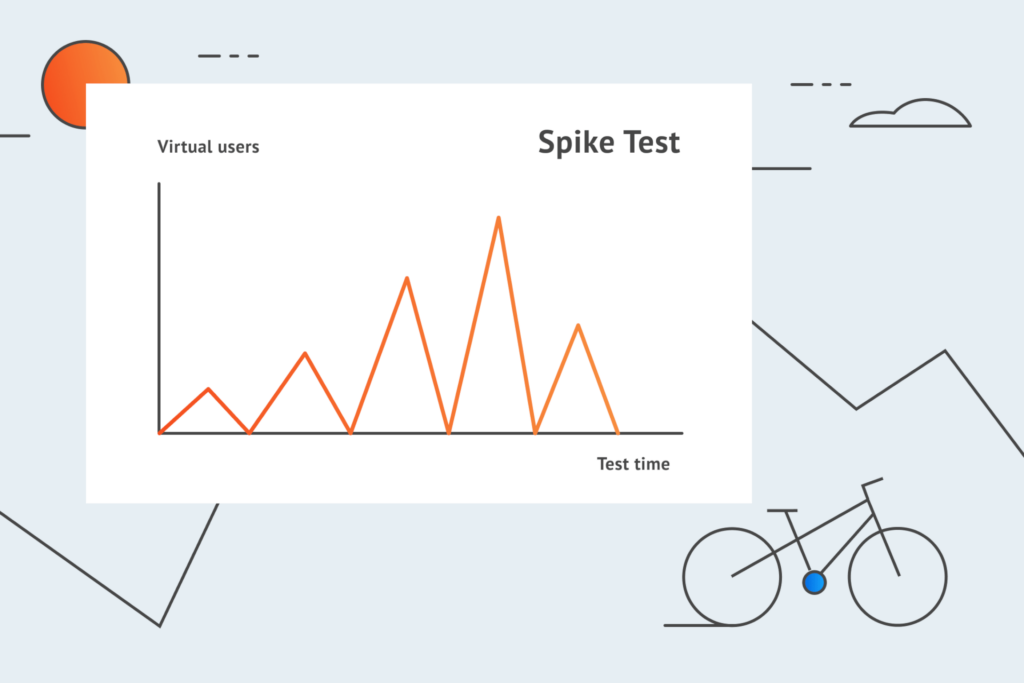Click the Test time axis label
Image resolution: width=1024 pixels, height=683 pixels.
(x=633, y=464)
